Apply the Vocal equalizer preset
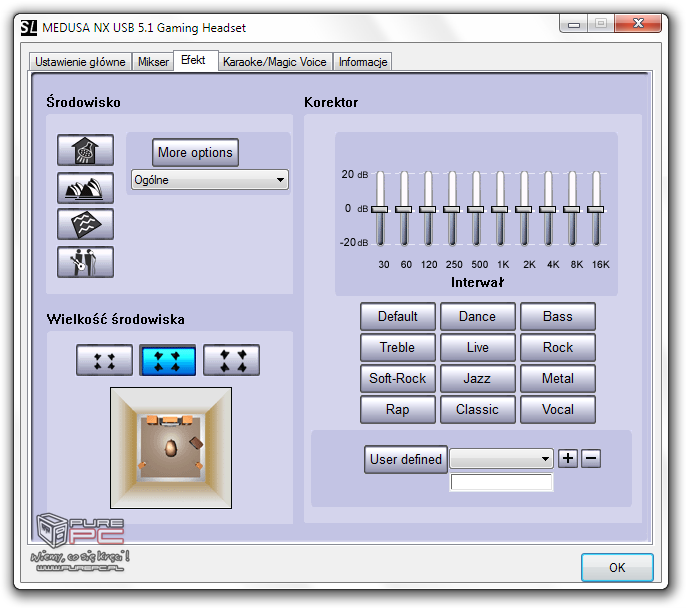 (x=557, y=409)
